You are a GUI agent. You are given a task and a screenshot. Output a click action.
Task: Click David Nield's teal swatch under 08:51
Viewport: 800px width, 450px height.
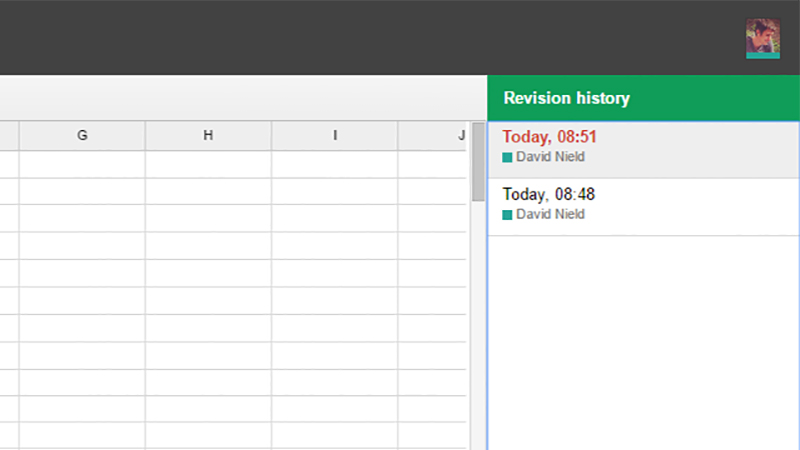click(x=507, y=158)
